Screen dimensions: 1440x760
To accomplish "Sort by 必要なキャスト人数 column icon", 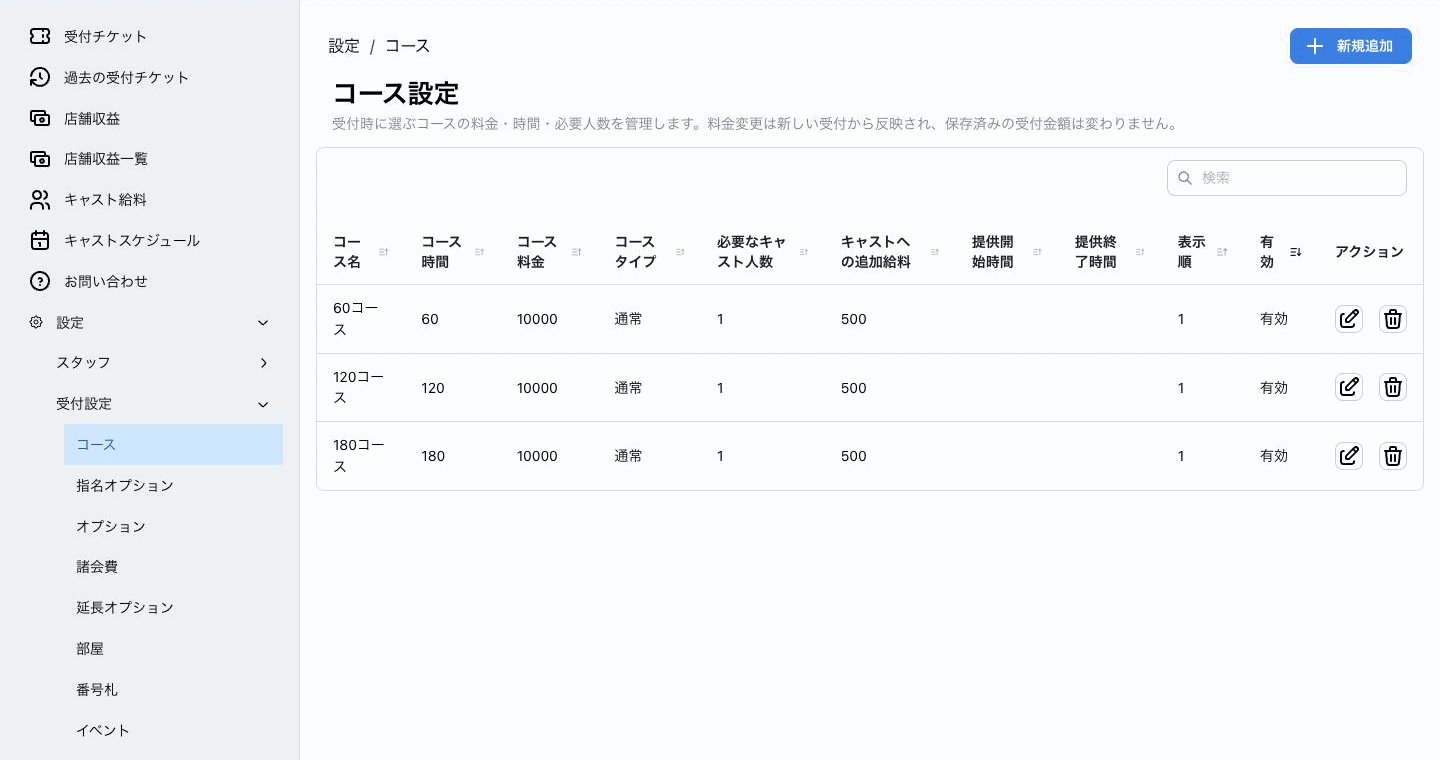I will (804, 252).
